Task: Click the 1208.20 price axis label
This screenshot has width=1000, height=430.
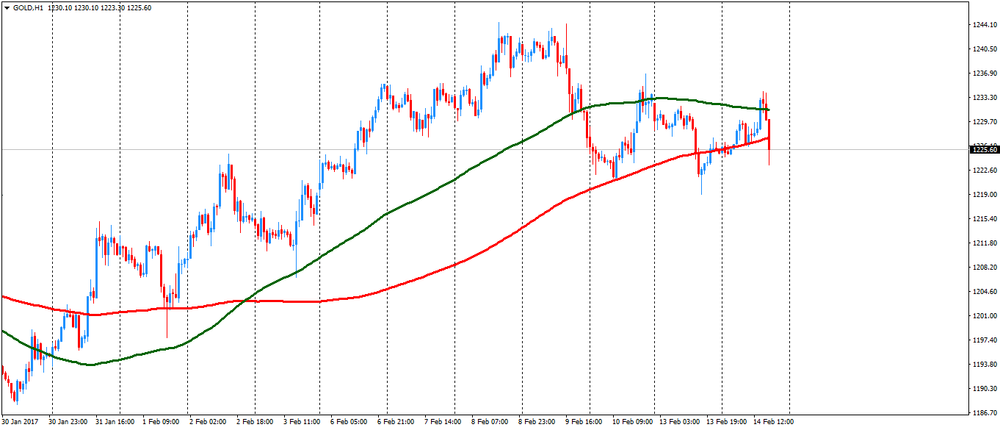Action: pyautogui.click(x=985, y=268)
